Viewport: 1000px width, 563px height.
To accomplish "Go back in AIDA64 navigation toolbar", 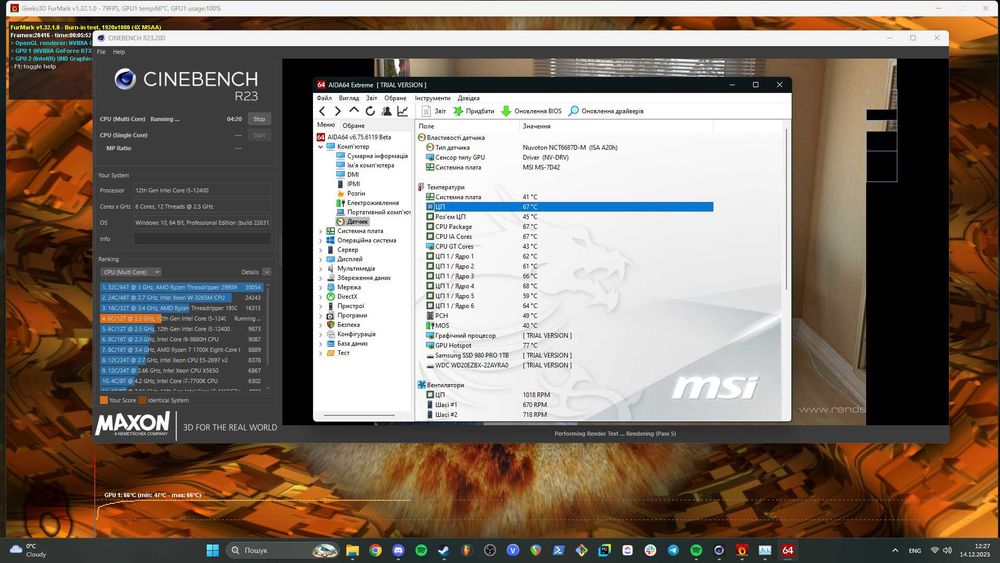I will [x=322, y=111].
